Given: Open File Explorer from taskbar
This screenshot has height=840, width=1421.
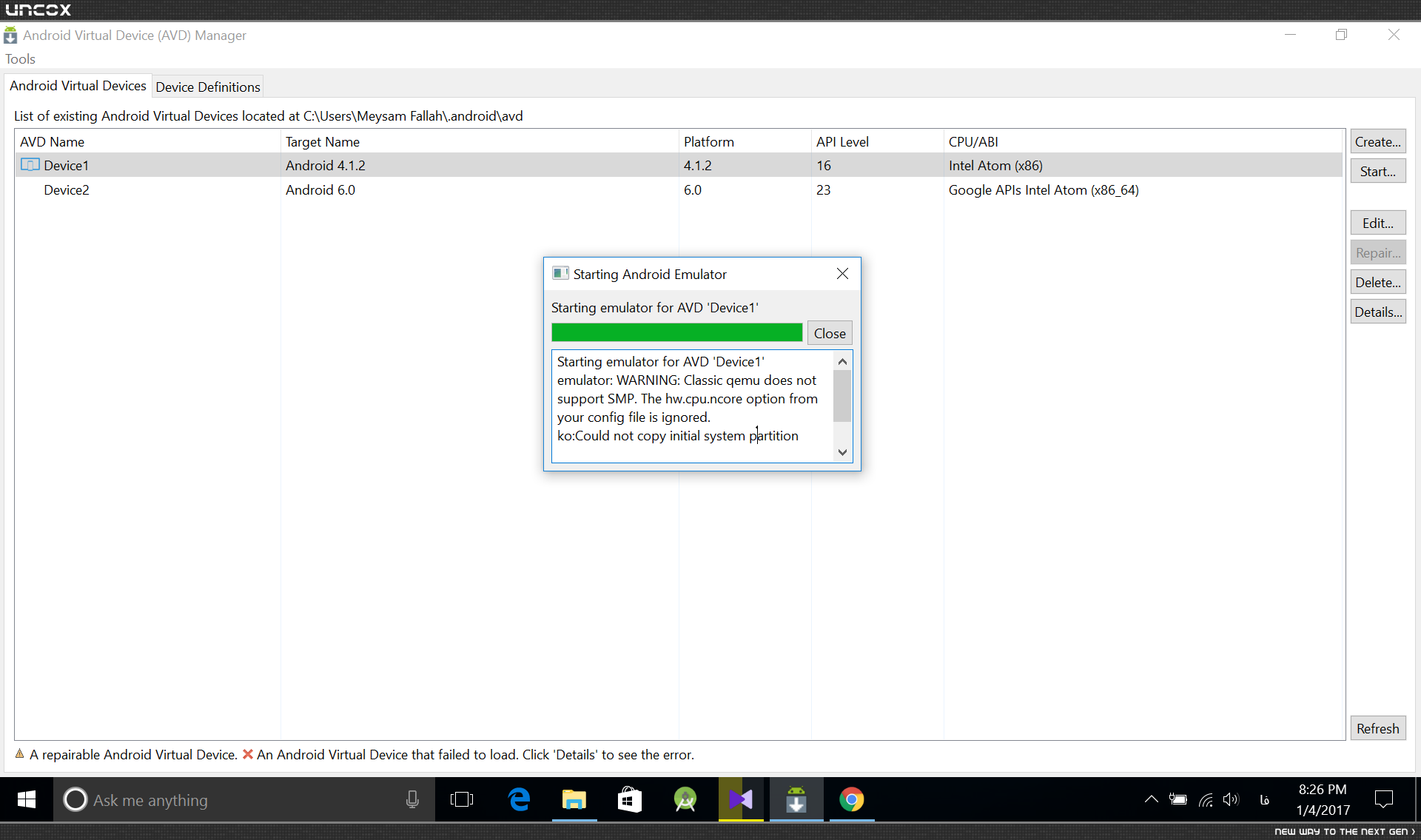Looking at the screenshot, I should coord(574,799).
